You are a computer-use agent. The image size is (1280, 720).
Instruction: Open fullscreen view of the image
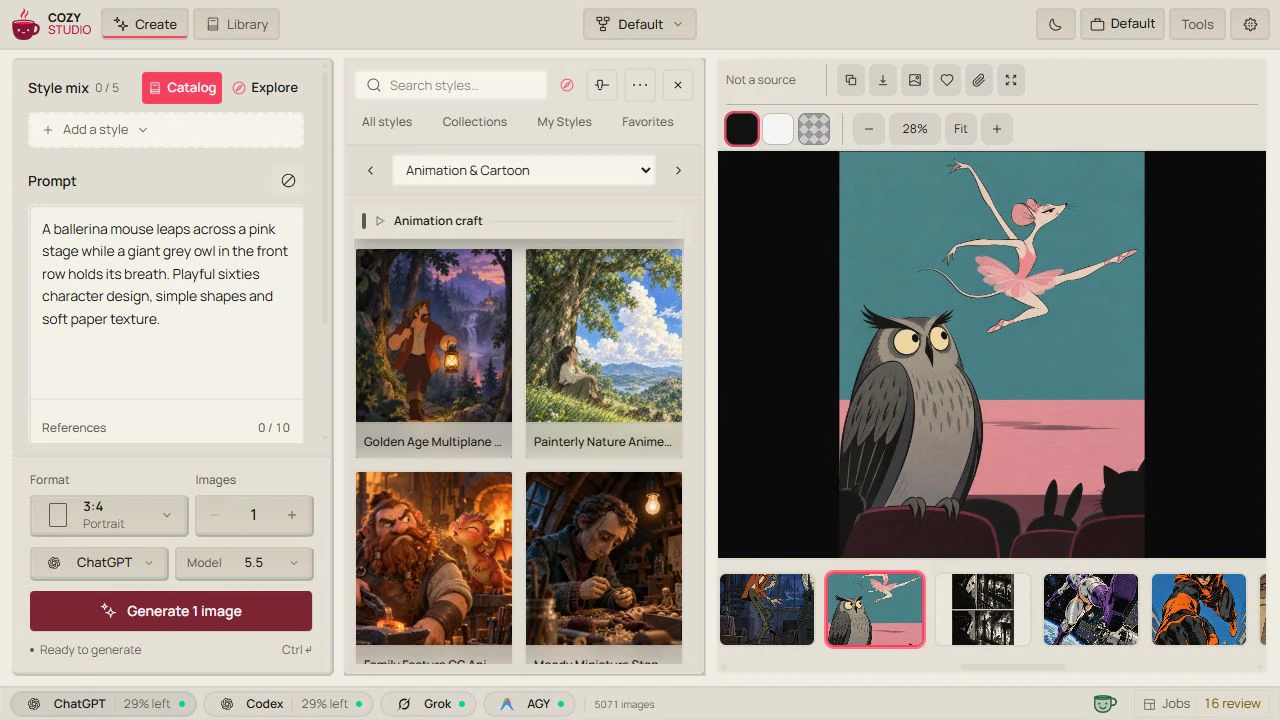tap(1011, 81)
